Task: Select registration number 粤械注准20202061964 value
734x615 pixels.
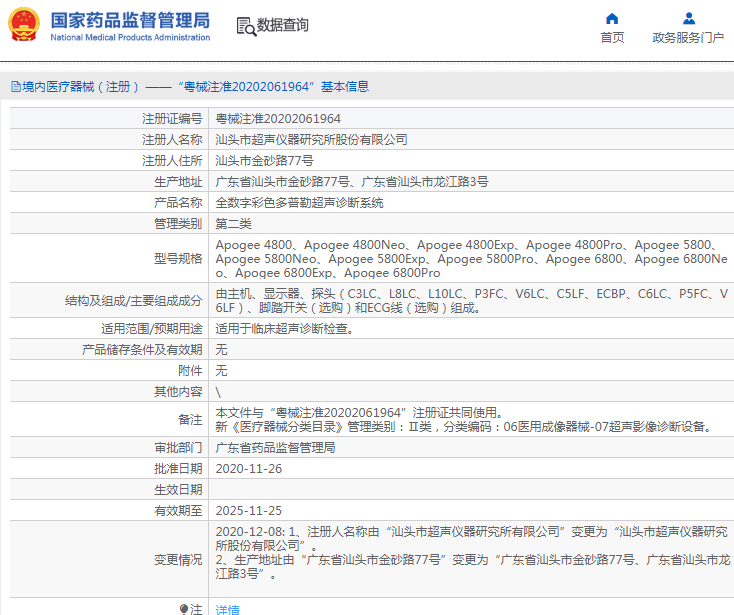Action: (278, 119)
